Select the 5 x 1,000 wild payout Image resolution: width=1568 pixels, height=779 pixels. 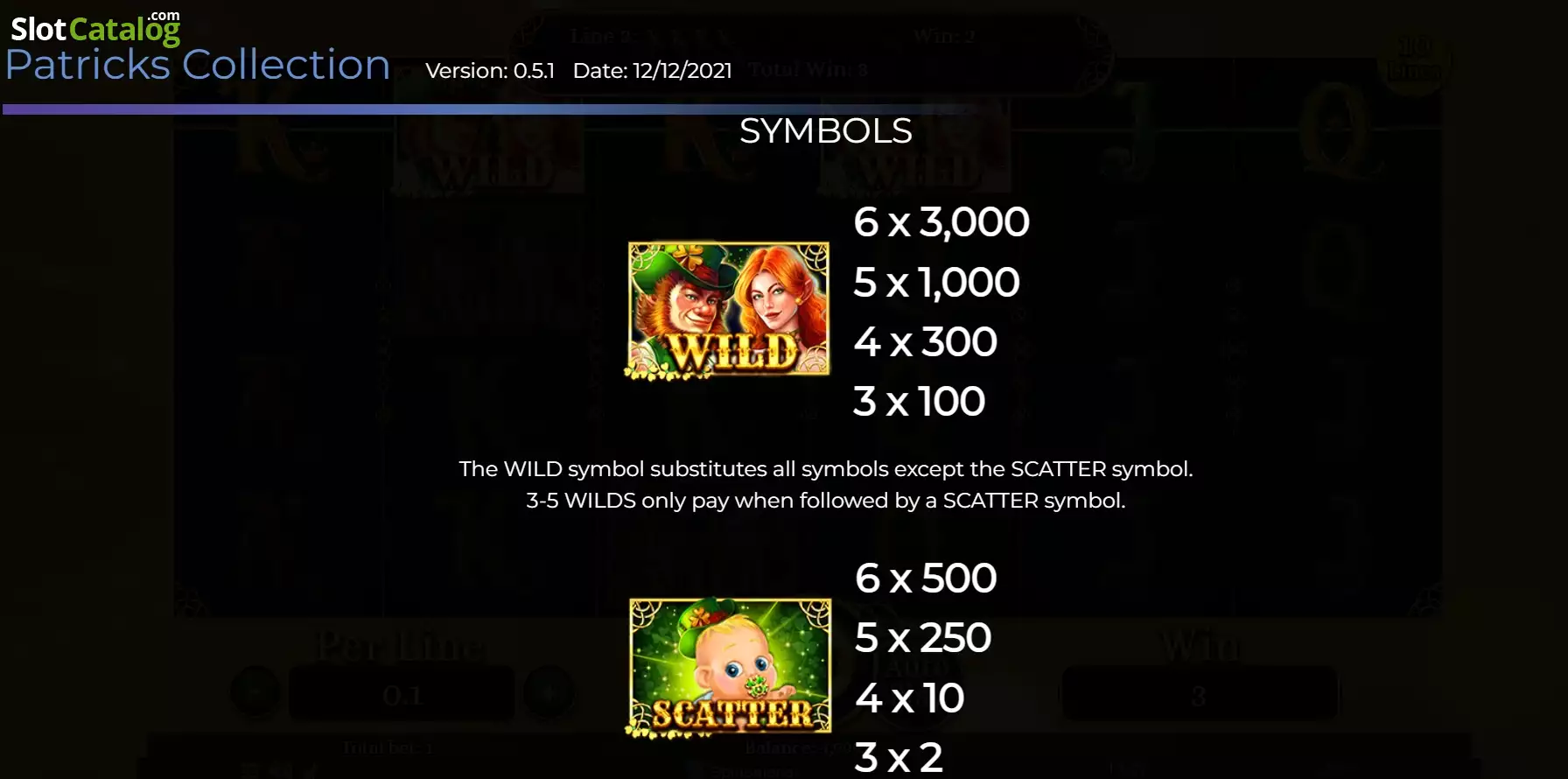pos(936,283)
